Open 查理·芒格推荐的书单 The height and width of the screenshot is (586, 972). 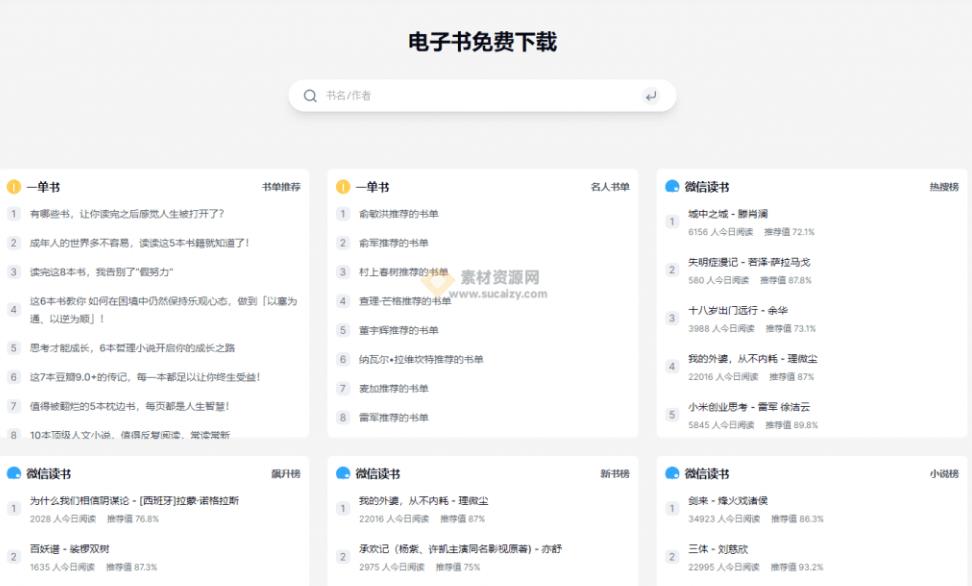(405, 301)
